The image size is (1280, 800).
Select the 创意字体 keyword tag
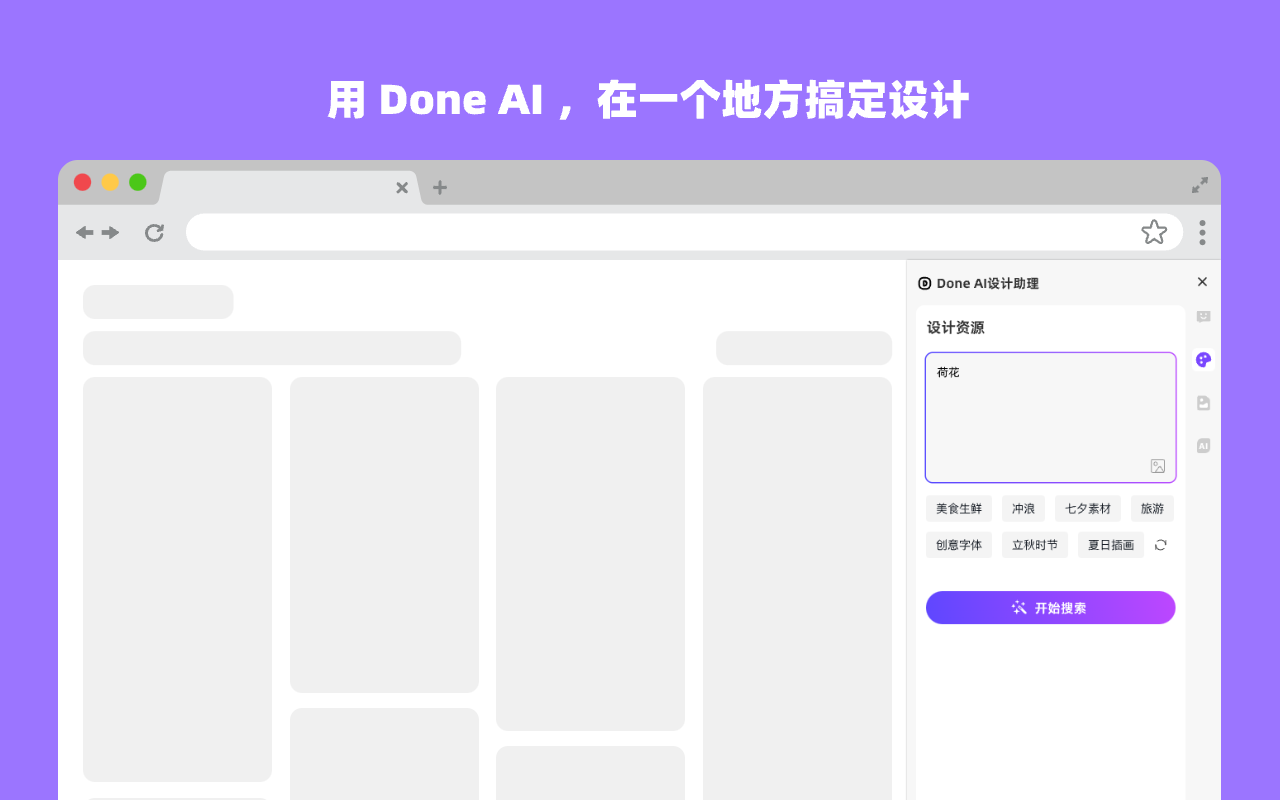[x=958, y=545]
